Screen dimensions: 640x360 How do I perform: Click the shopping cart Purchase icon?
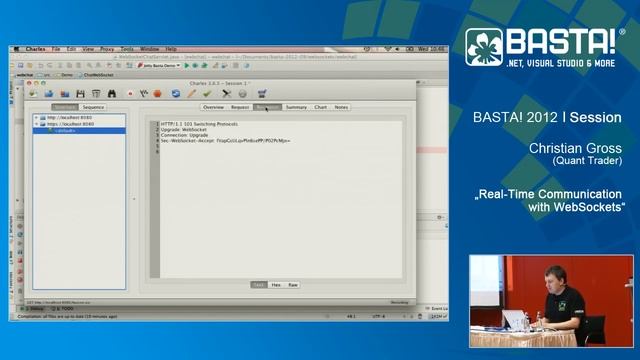pos(262,94)
